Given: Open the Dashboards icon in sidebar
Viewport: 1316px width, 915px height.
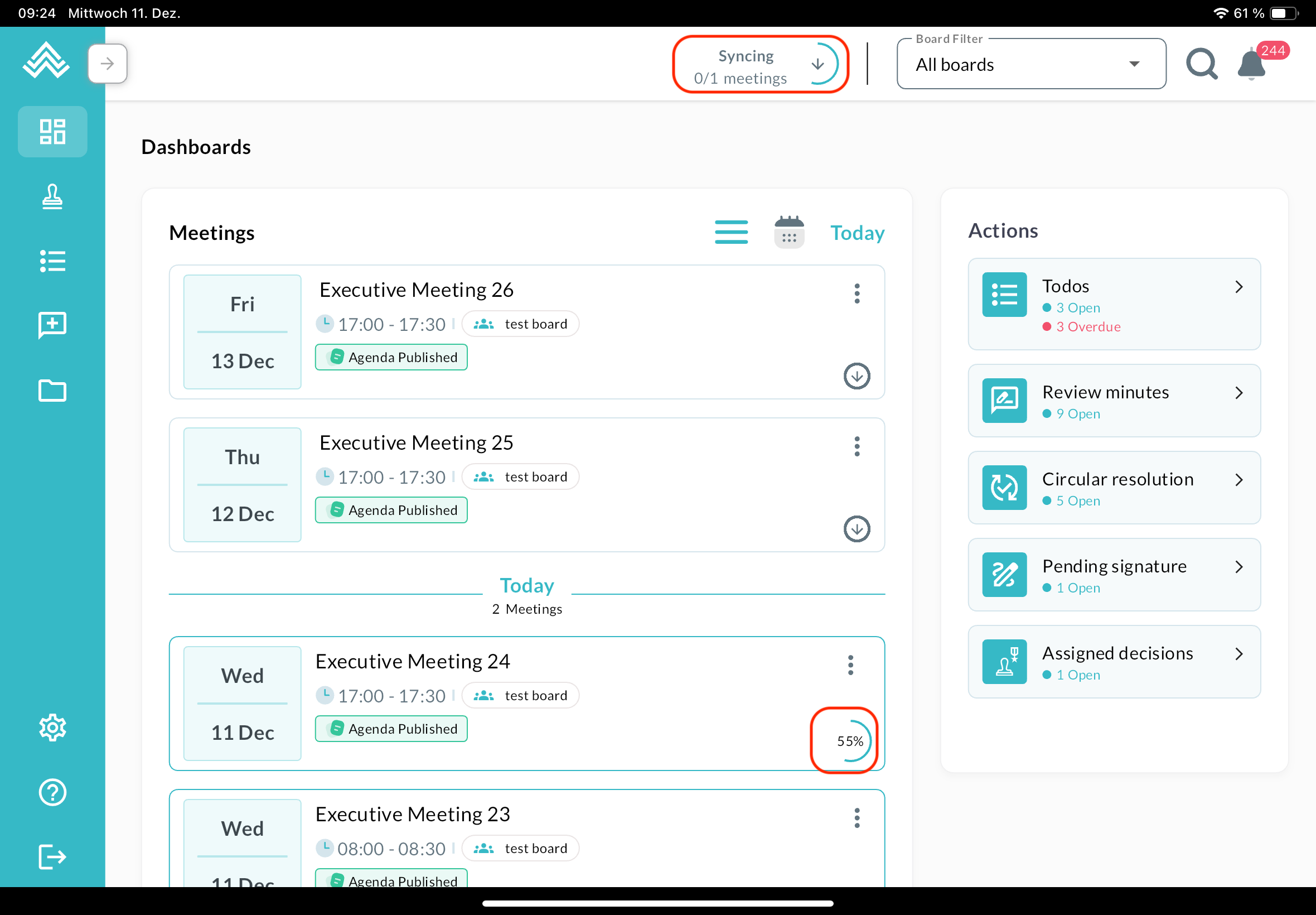Looking at the screenshot, I should point(52,131).
